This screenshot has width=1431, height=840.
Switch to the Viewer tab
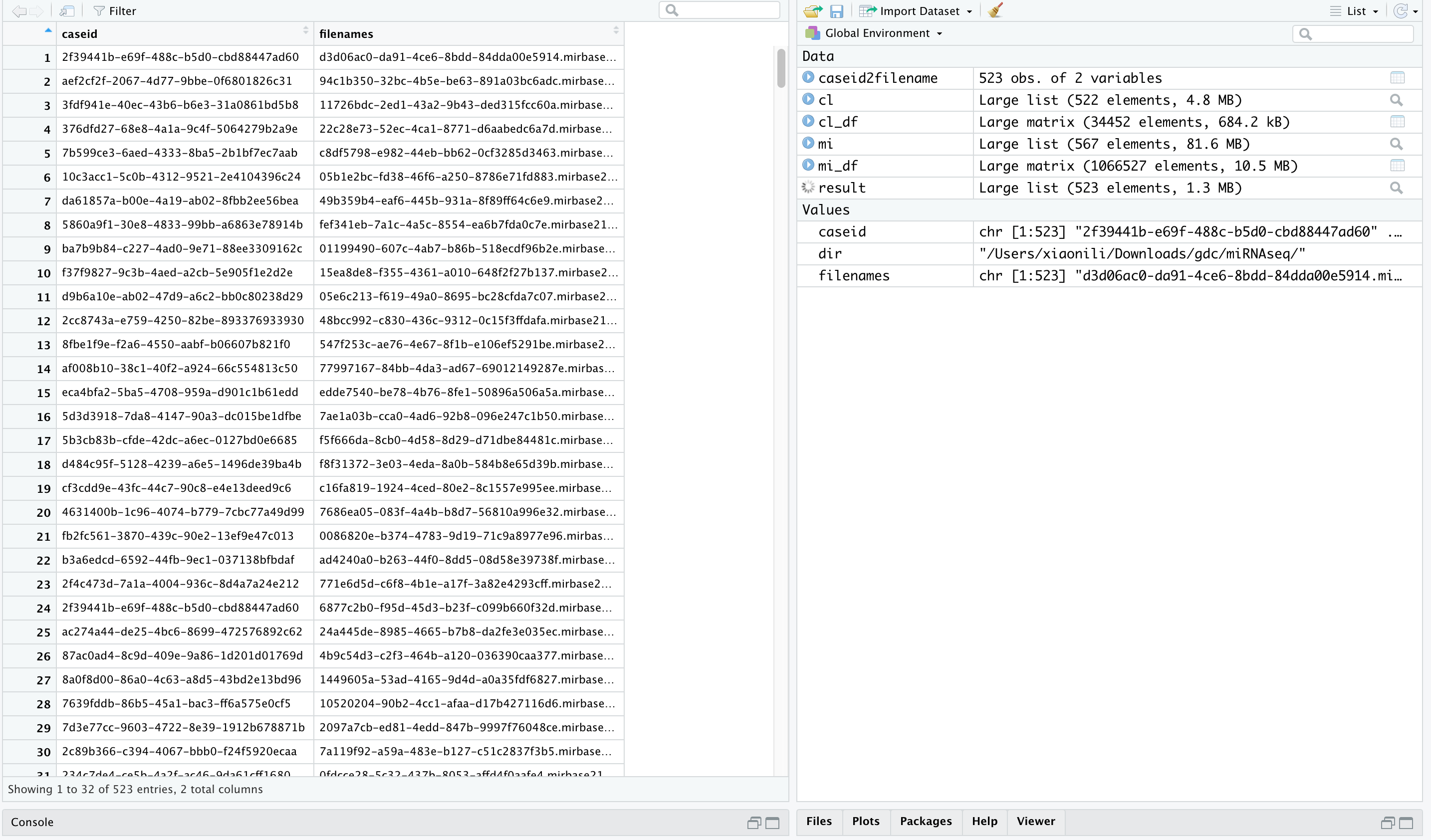tap(1036, 821)
